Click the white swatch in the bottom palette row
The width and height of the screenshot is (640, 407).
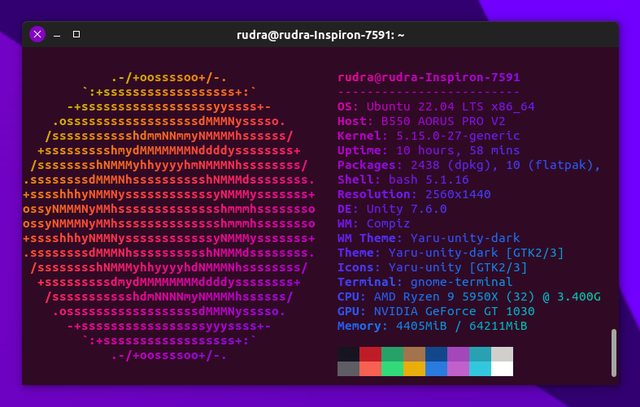coord(502,369)
